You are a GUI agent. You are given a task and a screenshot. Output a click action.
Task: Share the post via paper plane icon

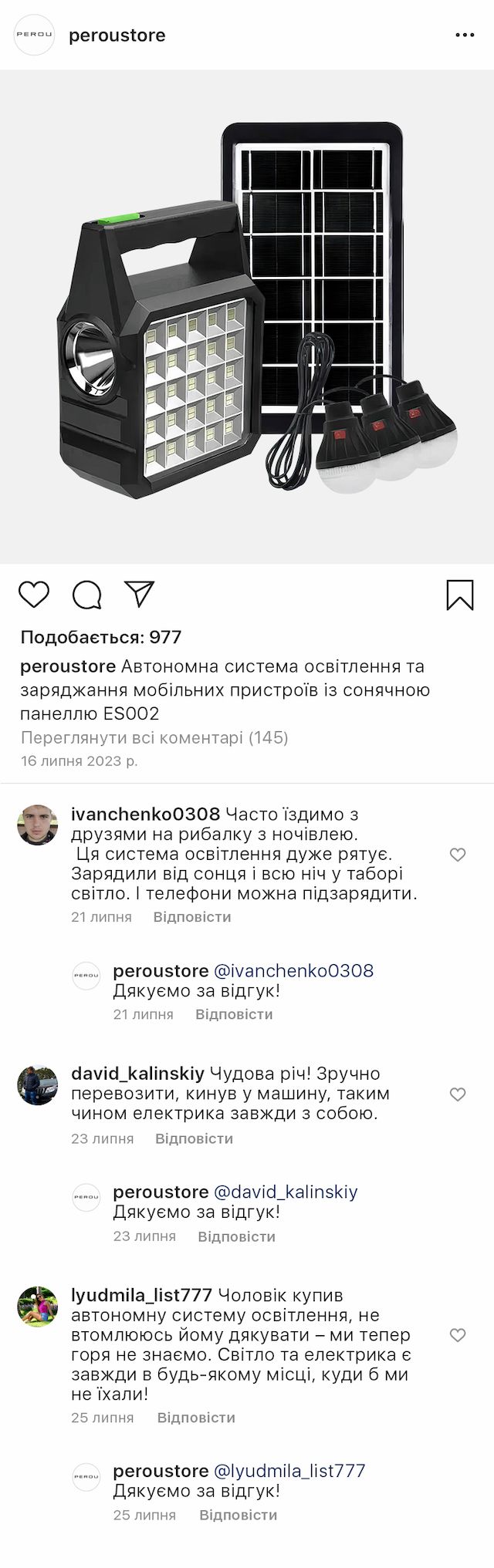point(140,594)
